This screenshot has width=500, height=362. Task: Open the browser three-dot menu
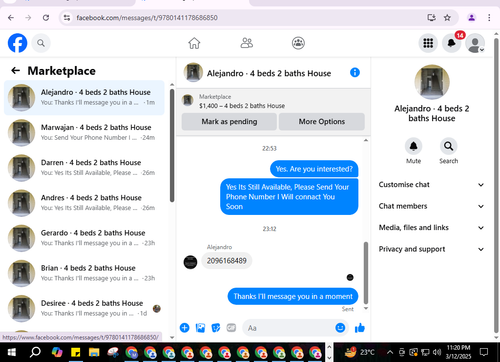pos(489,18)
